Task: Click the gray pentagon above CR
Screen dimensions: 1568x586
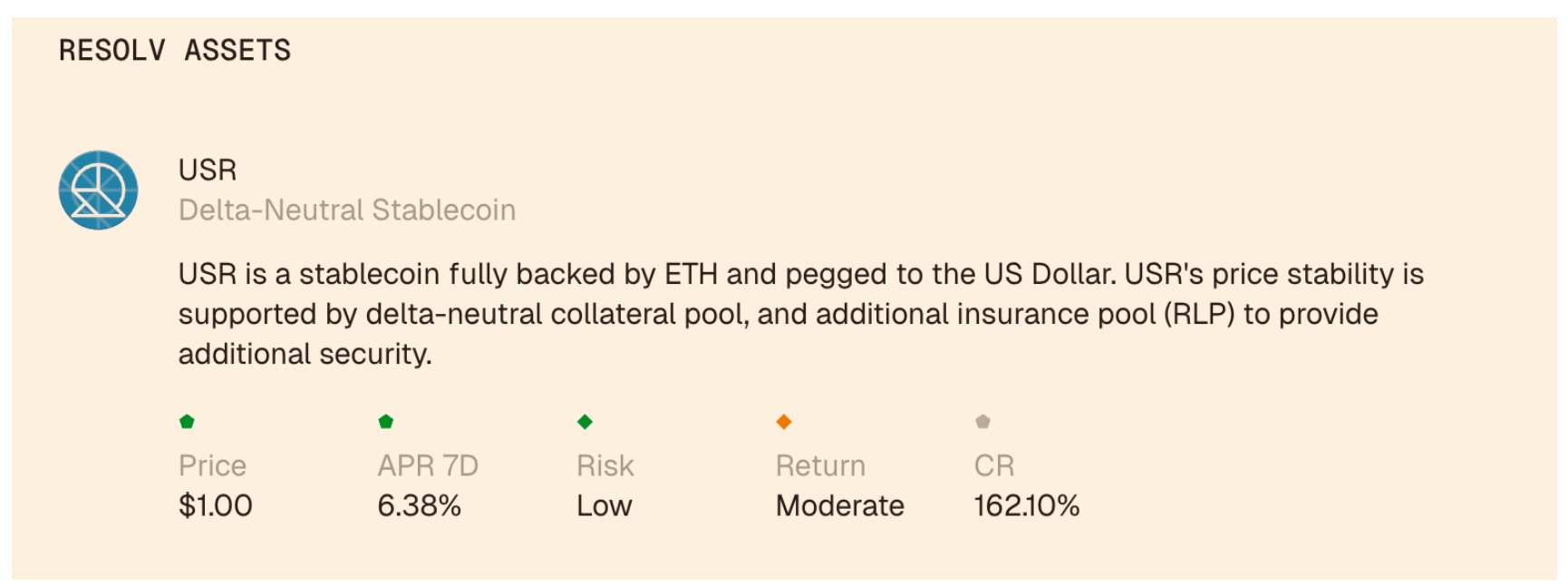Action: pos(982,421)
